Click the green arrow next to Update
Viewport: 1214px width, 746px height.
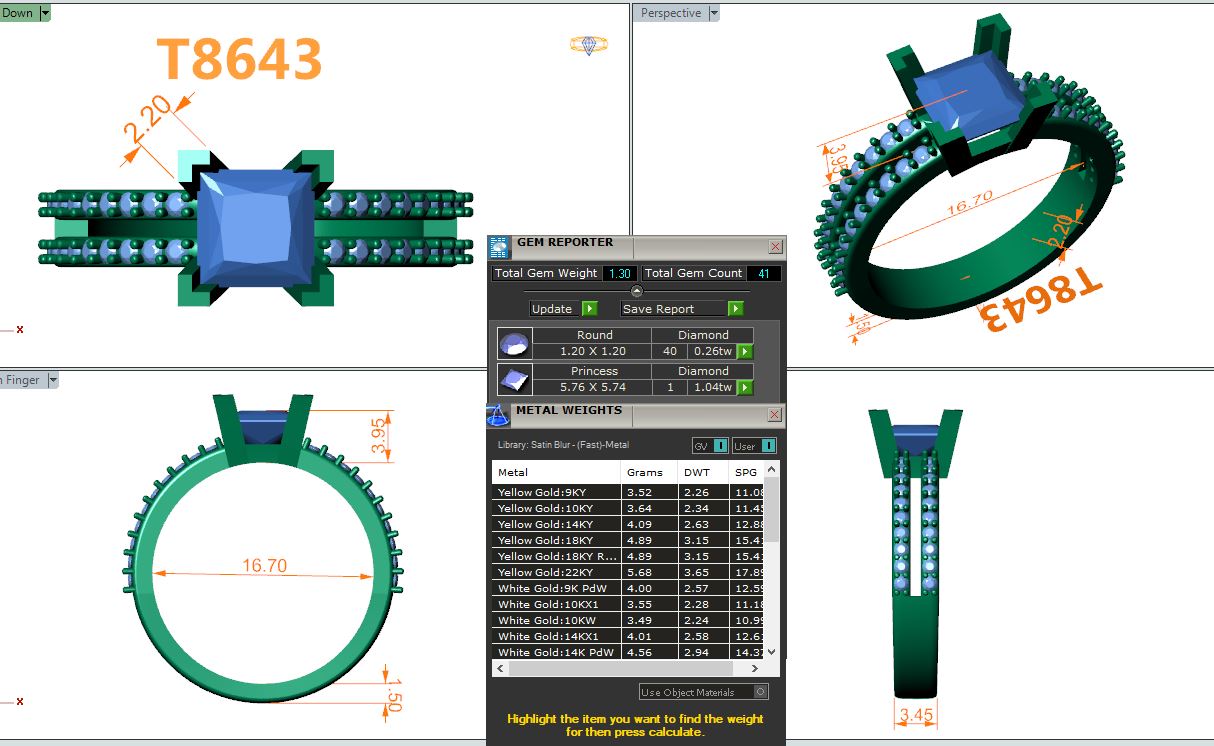point(589,309)
